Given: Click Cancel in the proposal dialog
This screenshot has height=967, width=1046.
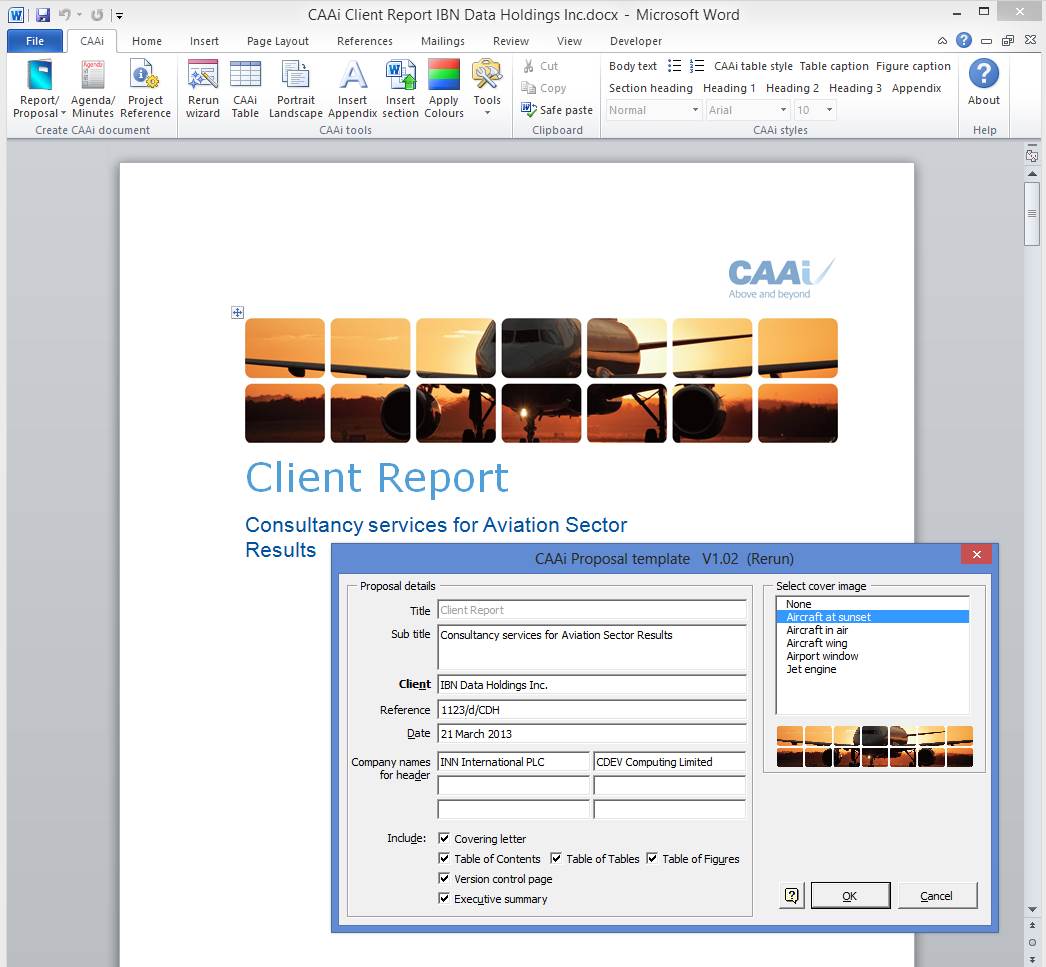Looking at the screenshot, I should (x=937, y=896).
